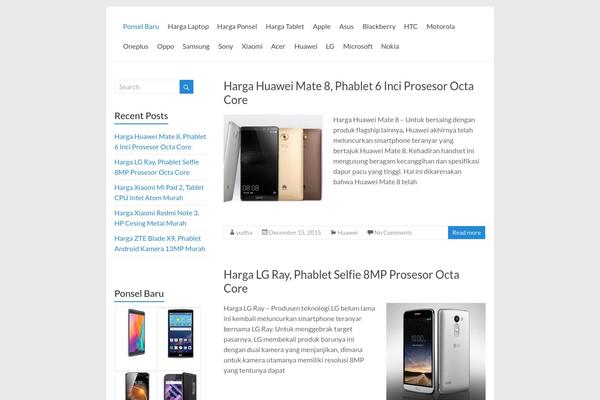Click the comment bubble icon near No Comments
This screenshot has height=400, width=600.
click(x=370, y=232)
